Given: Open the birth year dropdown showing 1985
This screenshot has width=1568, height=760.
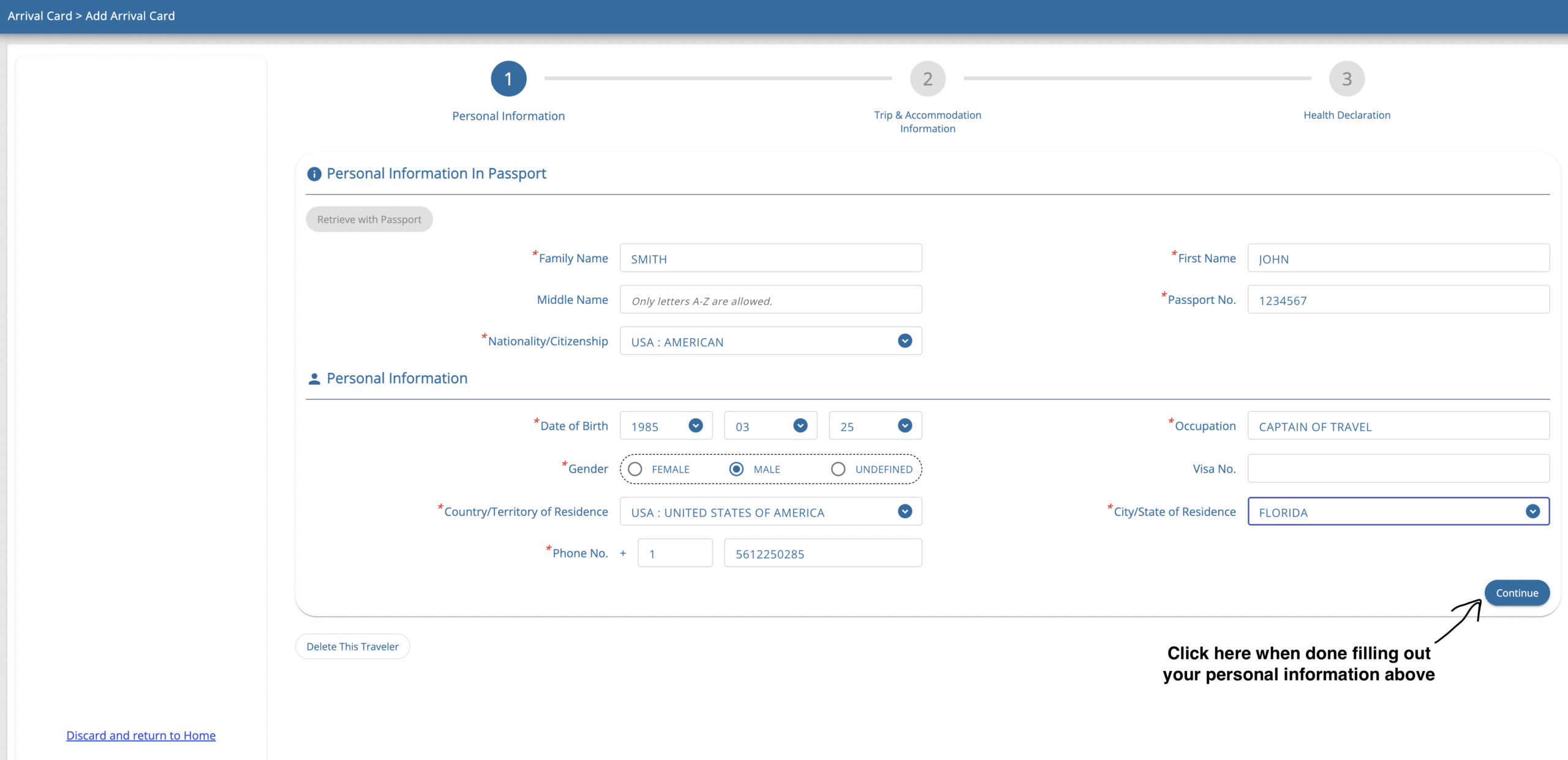Looking at the screenshot, I should coord(696,425).
